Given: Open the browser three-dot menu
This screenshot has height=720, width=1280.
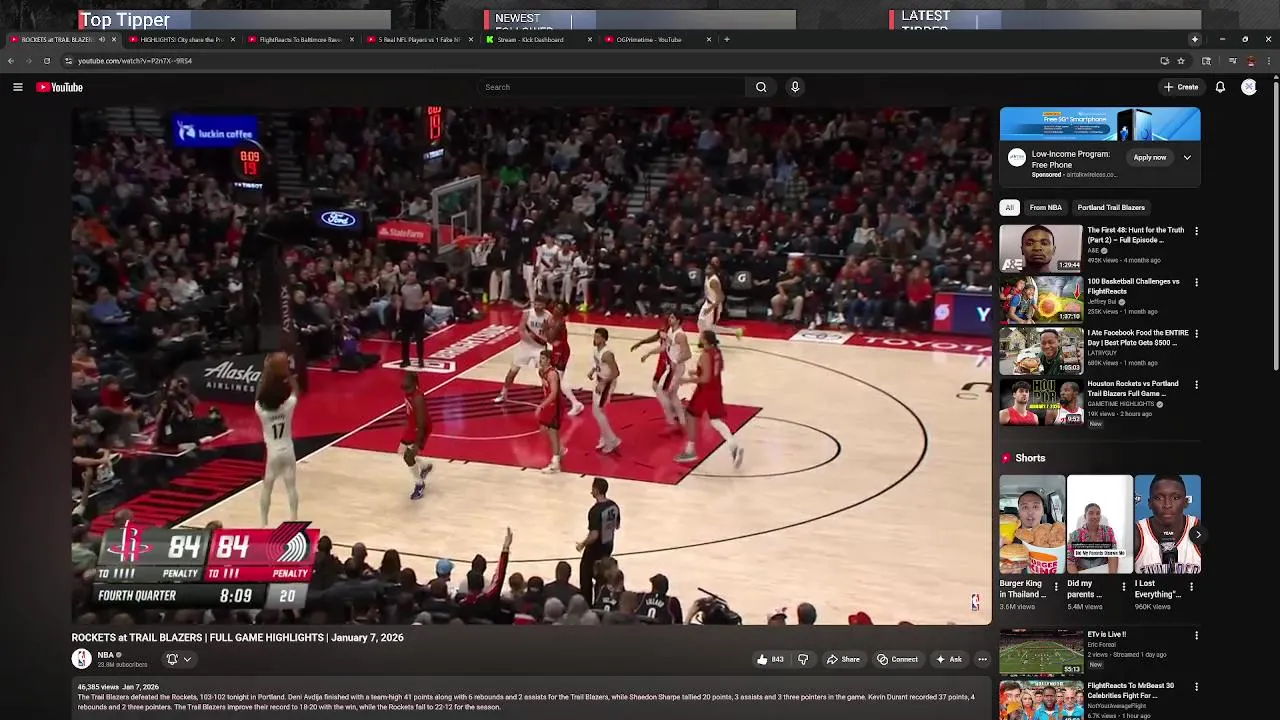Looking at the screenshot, I should click(x=1268, y=61).
